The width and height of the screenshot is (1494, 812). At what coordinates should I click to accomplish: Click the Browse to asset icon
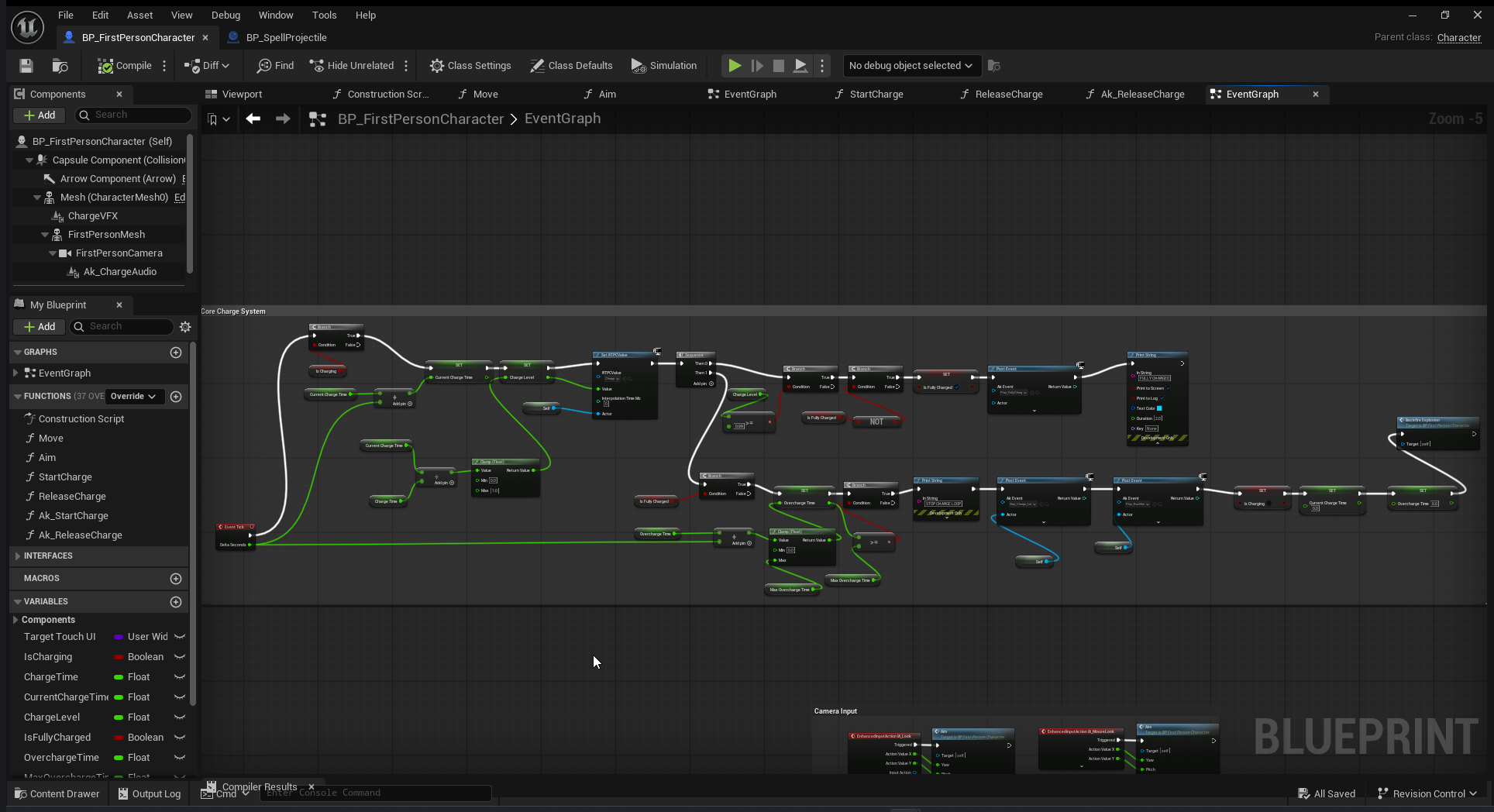[60, 66]
